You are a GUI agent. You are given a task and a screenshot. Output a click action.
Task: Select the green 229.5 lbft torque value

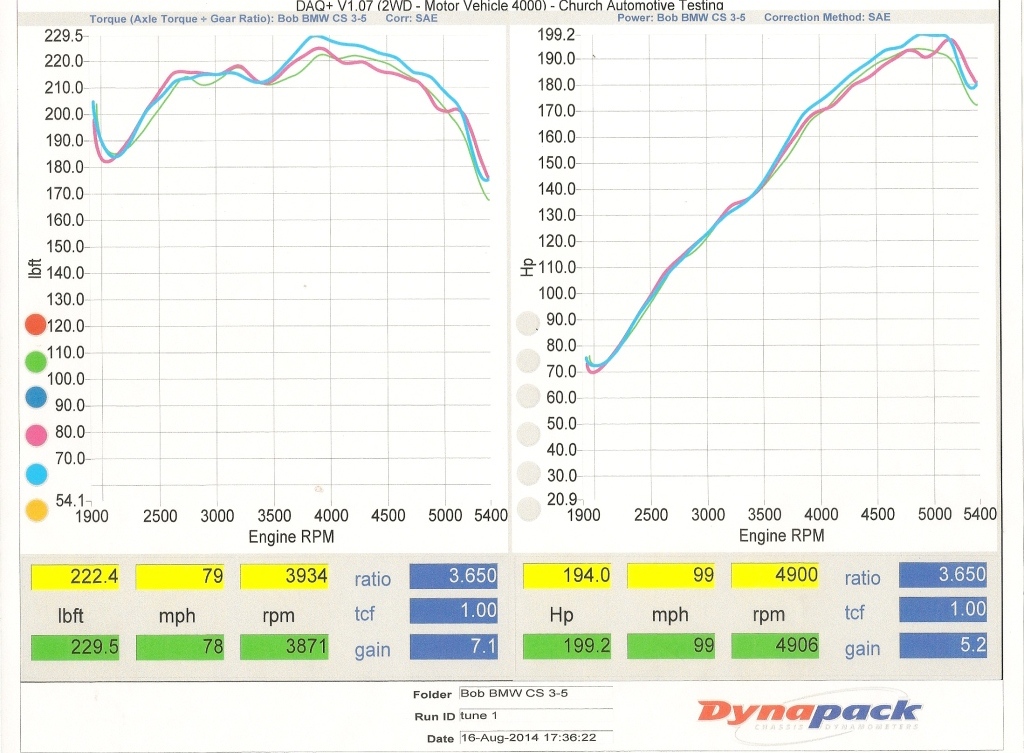click(75, 647)
